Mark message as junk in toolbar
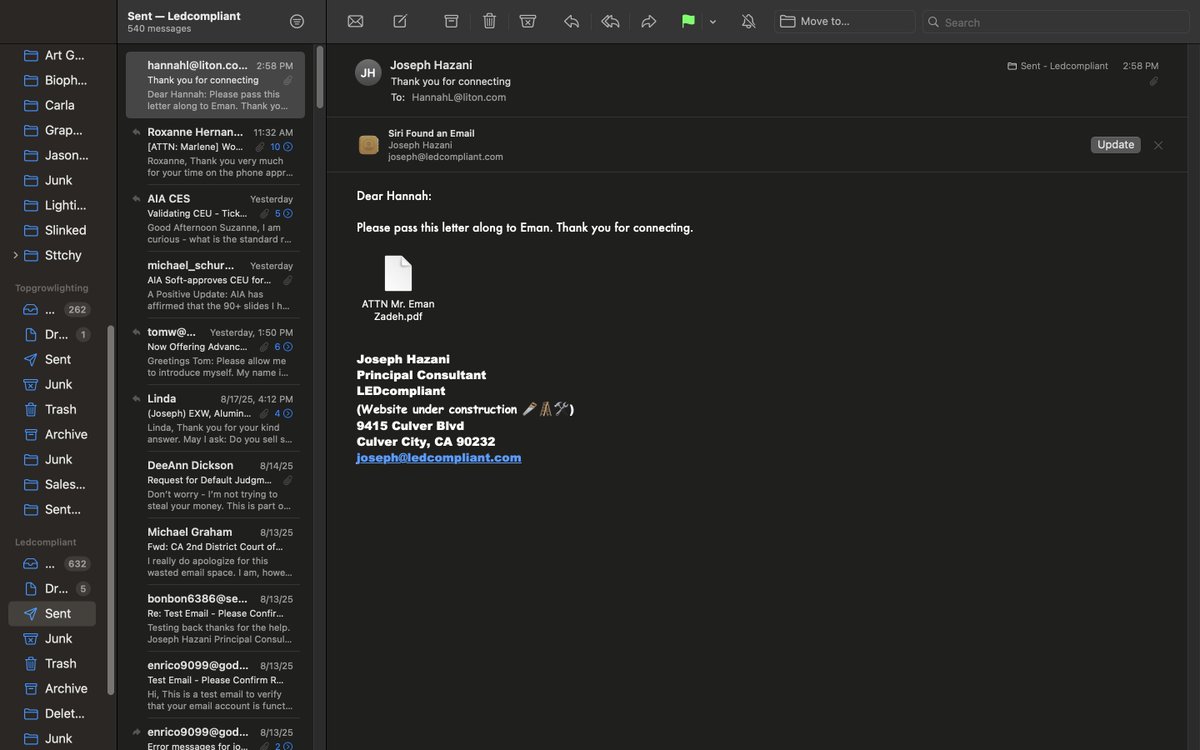Screen dimensions: 1200x750 528,21
